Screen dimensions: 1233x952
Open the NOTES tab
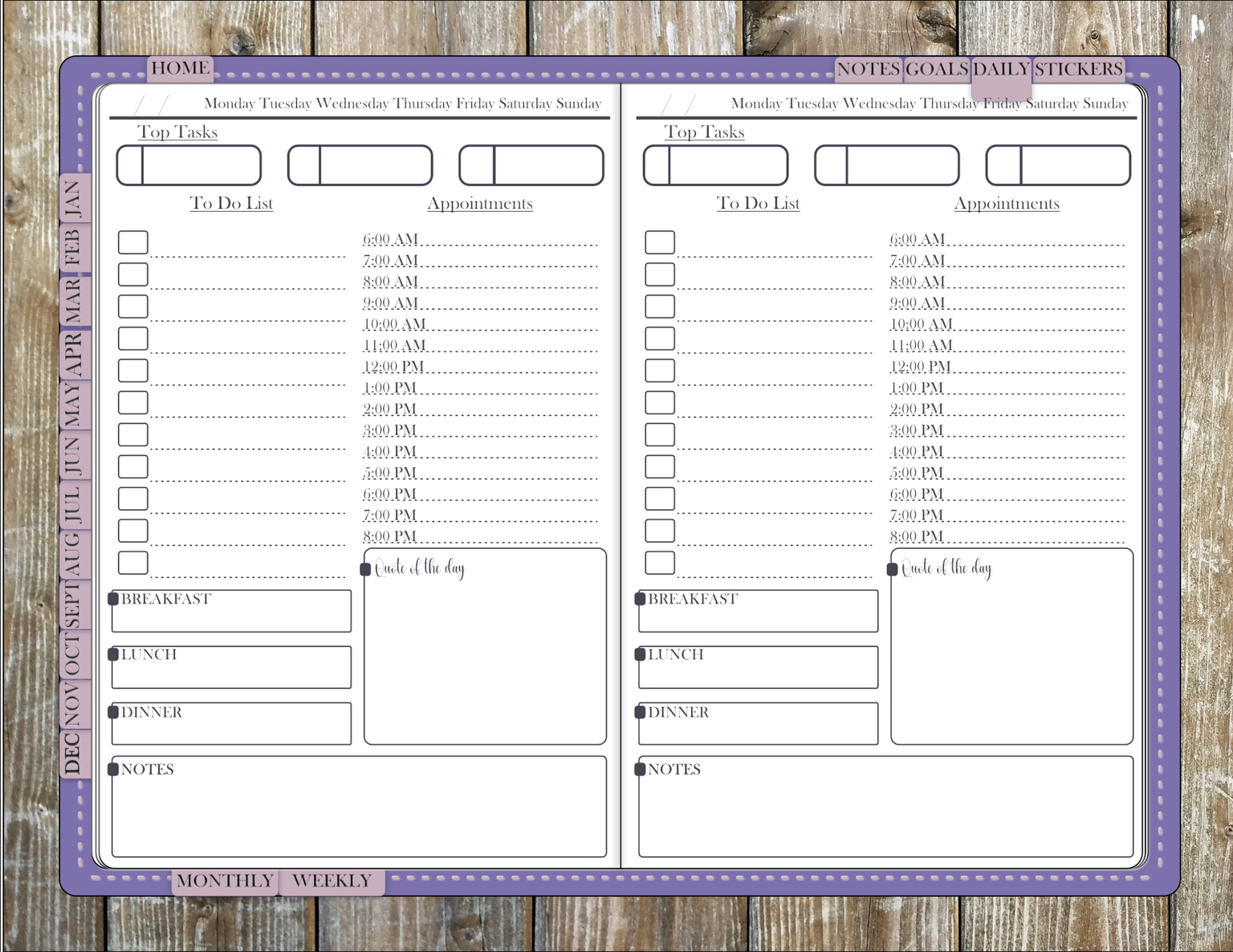[869, 69]
